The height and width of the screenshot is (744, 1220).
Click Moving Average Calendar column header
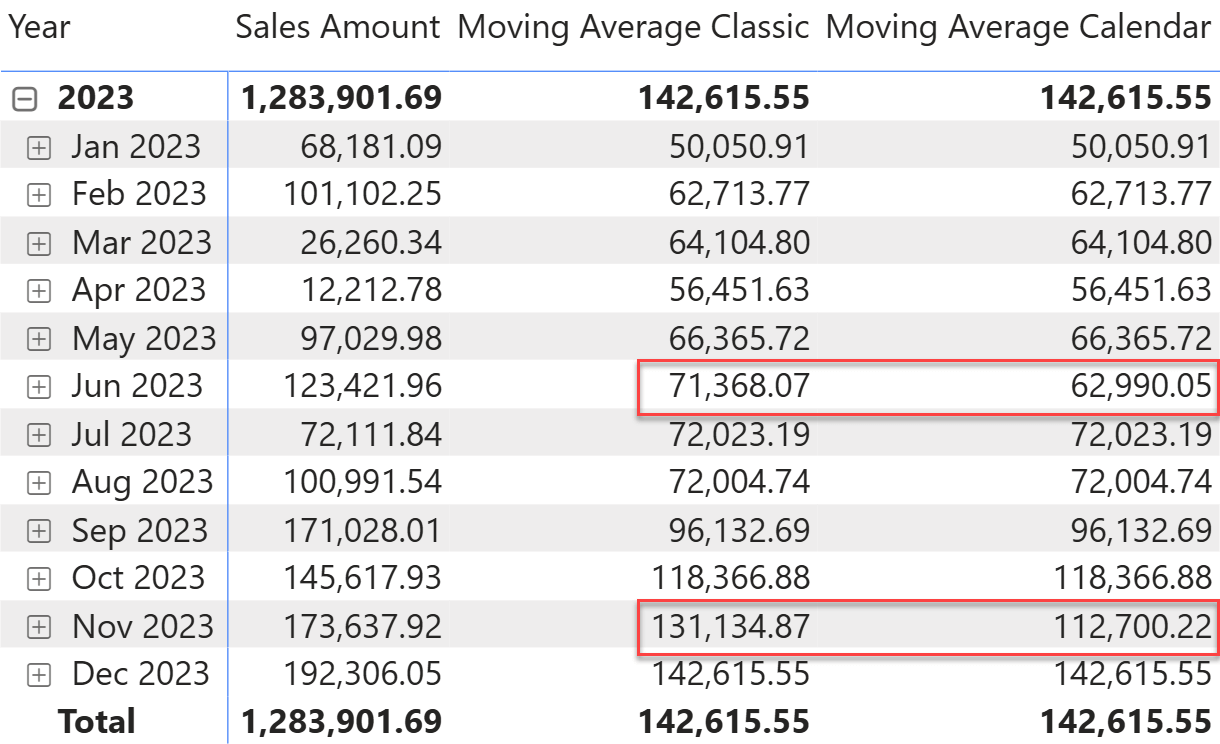(x=1018, y=27)
